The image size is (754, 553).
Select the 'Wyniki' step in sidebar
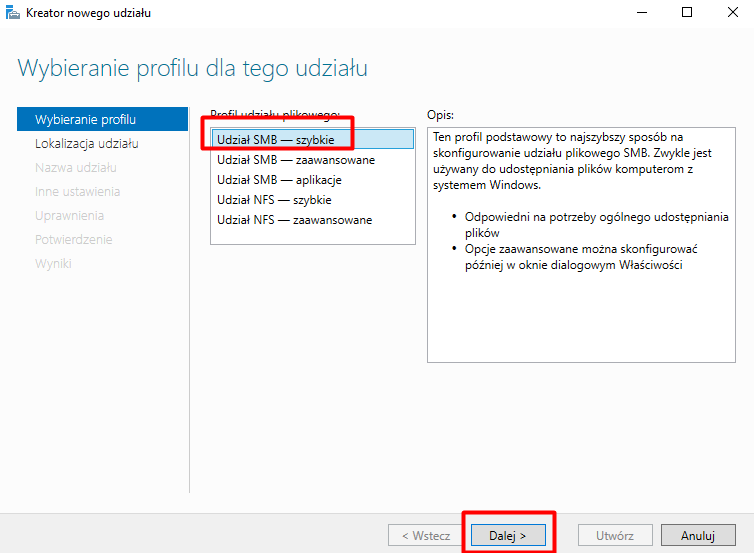pos(54,264)
